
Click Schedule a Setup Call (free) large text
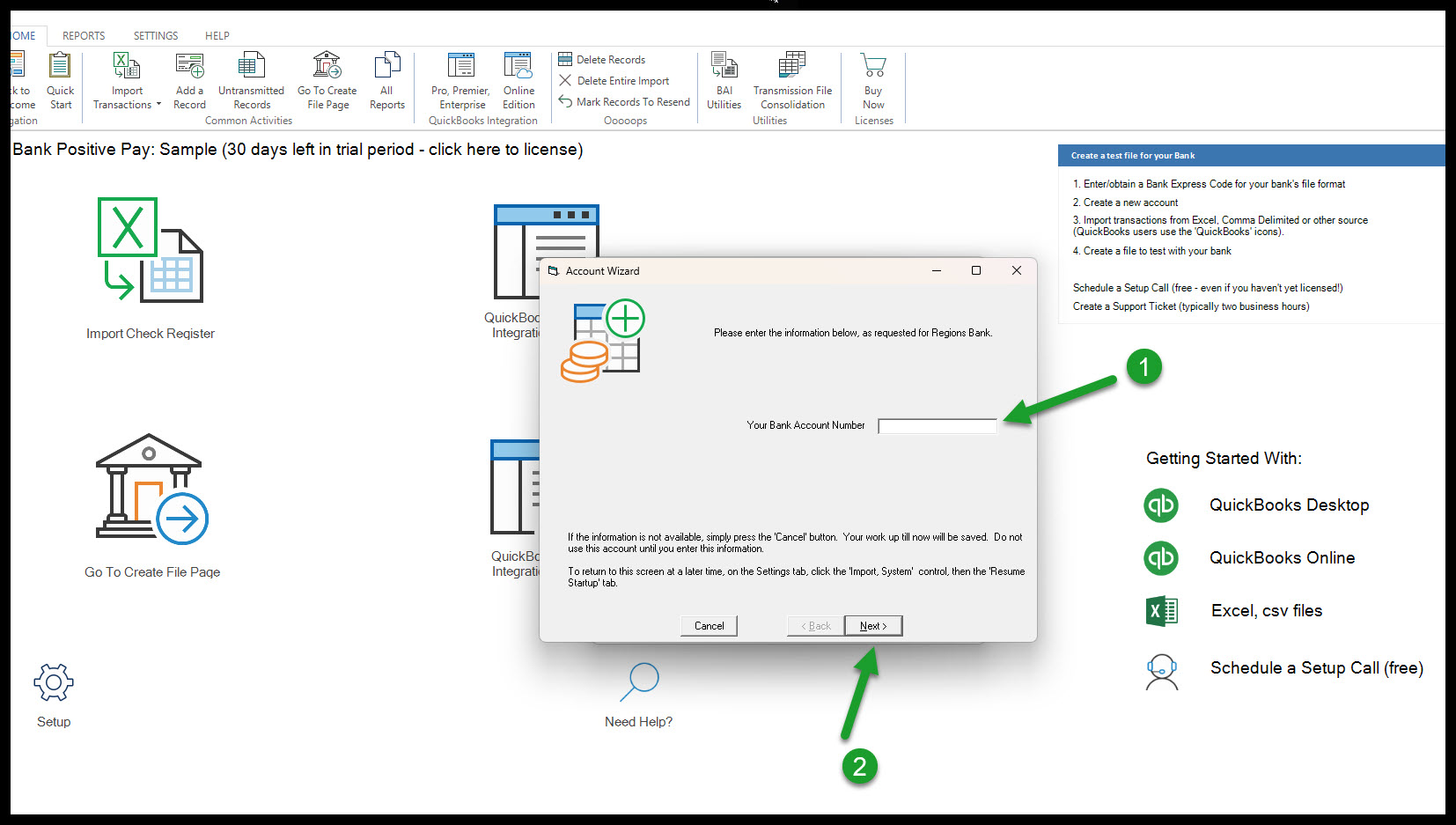point(1317,668)
